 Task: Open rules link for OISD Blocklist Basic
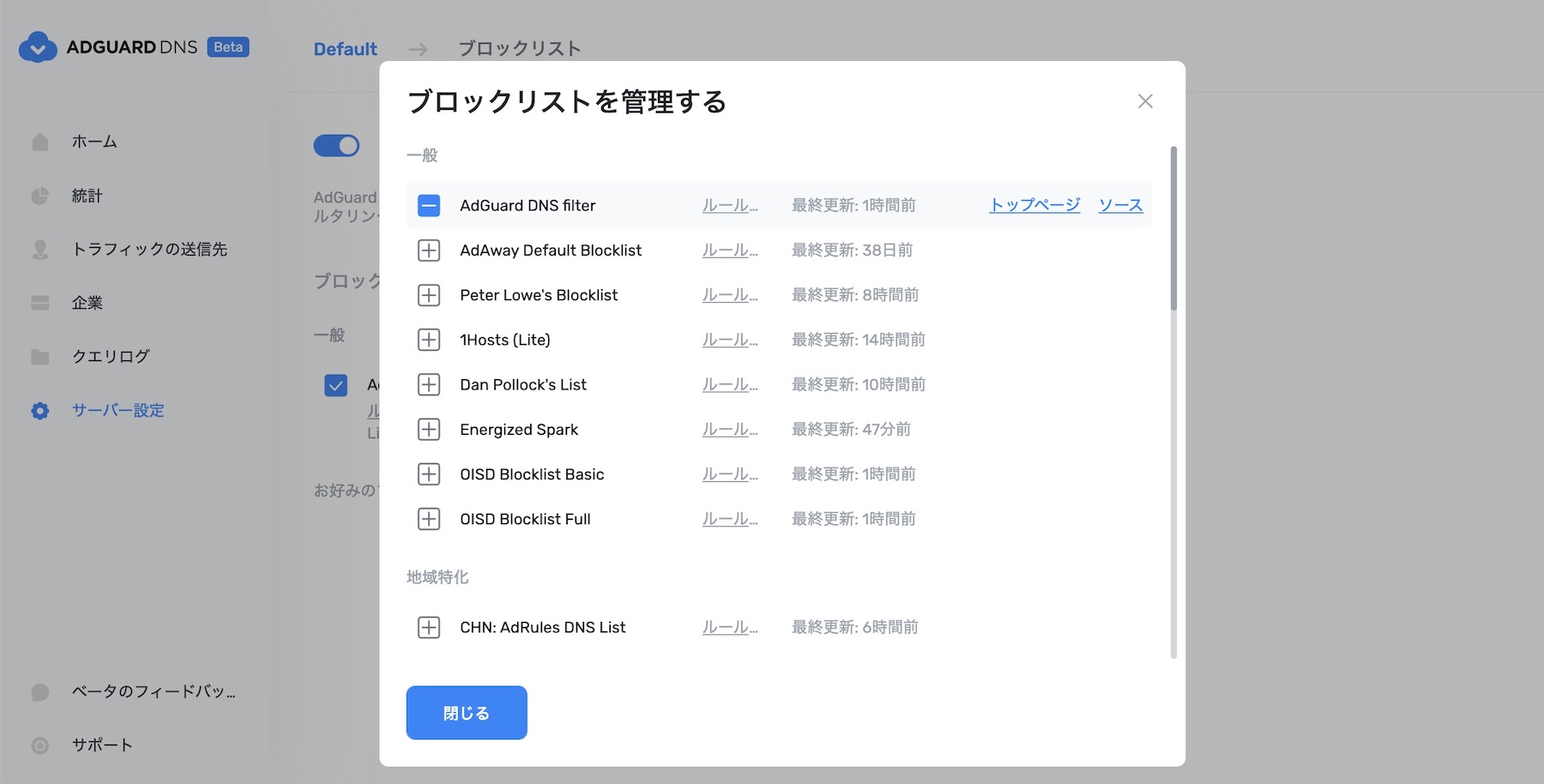point(730,473)
